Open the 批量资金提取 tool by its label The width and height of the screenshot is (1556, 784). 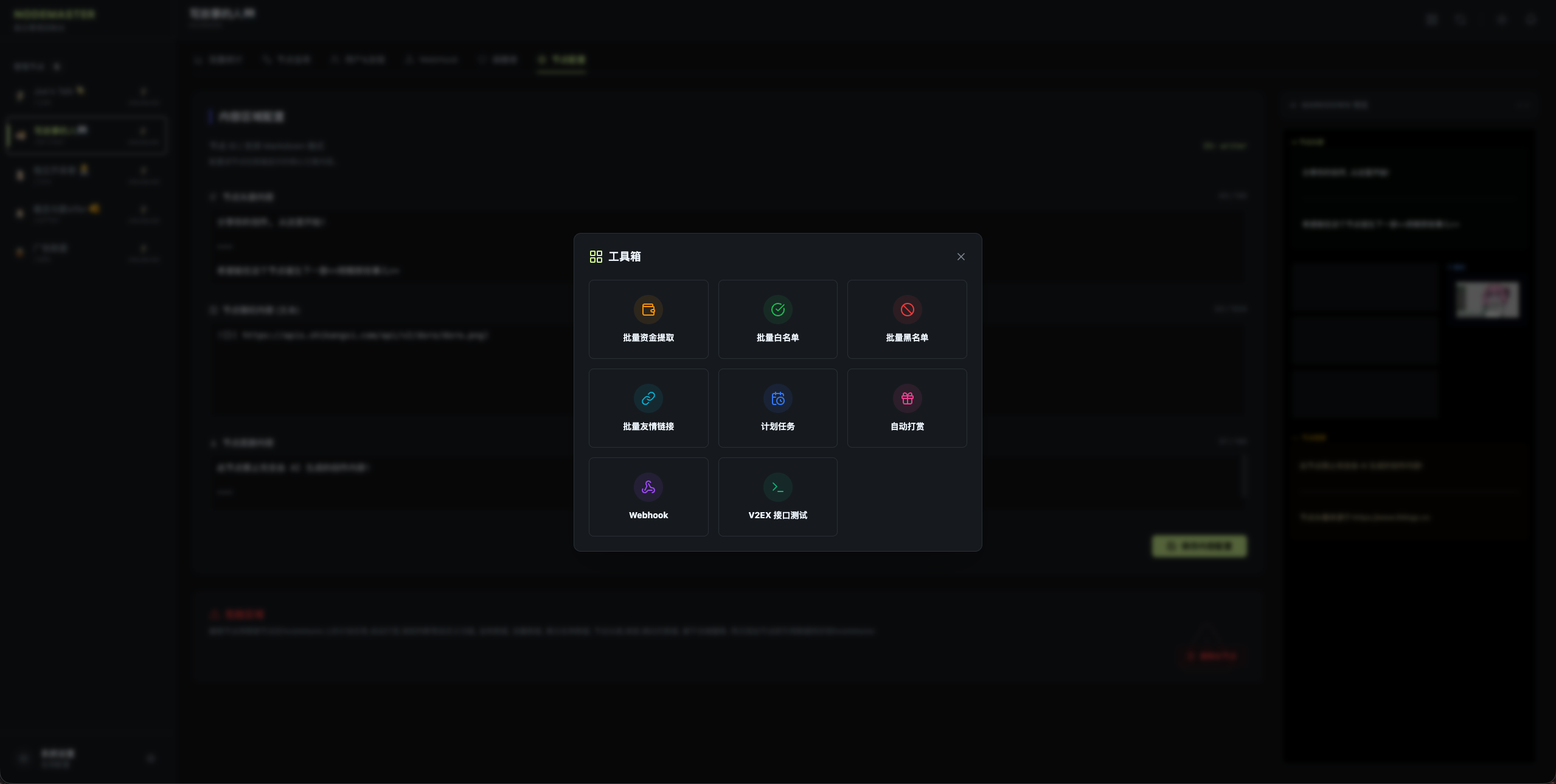coord(648,338)
